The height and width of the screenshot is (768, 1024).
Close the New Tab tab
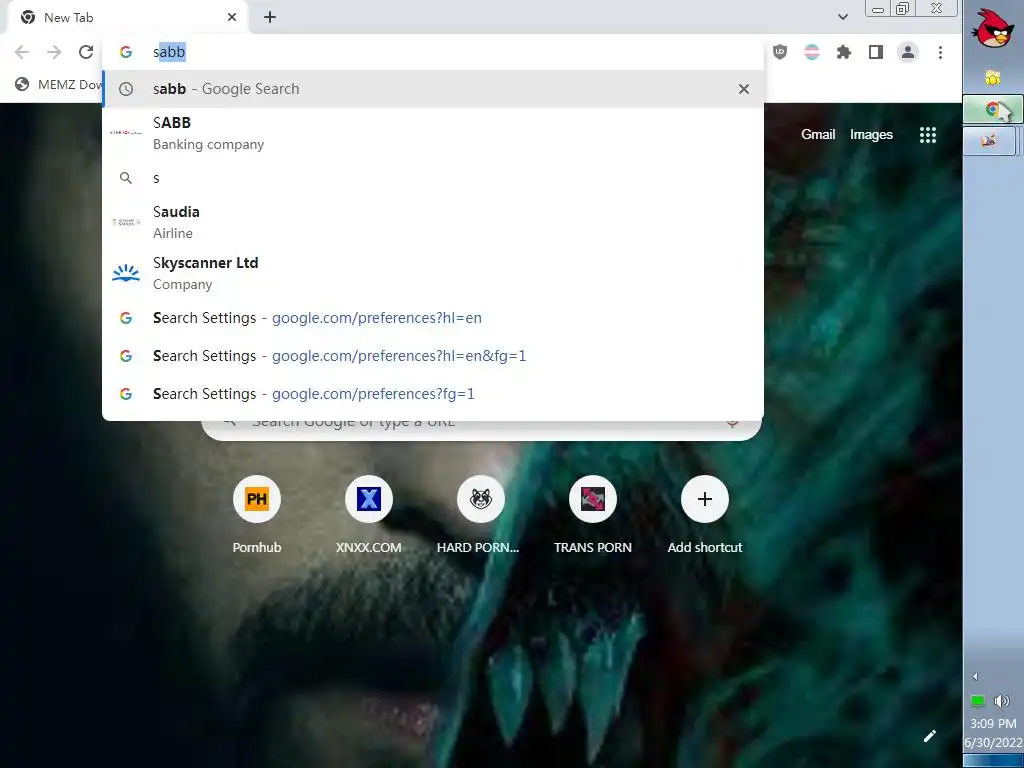coord(232,18)
